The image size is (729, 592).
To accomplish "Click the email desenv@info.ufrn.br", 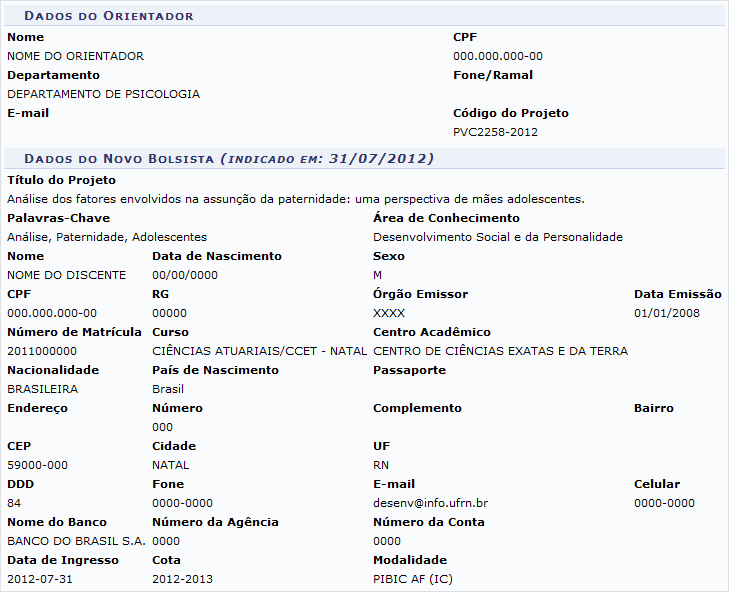I will (x=430, y=503).
